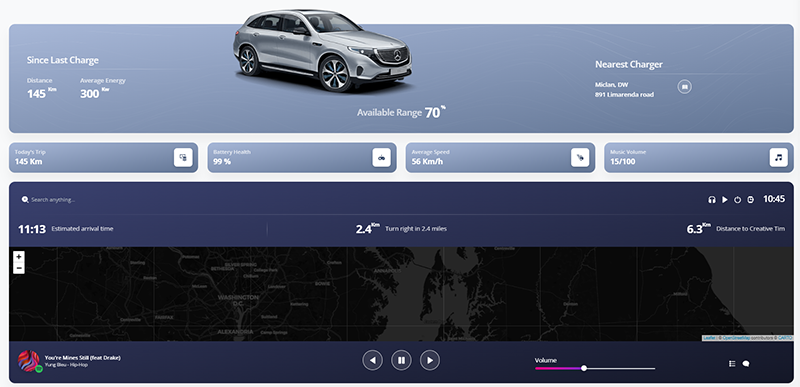Click the clock/watch icon beside 10:45
This screenshot has height=387, width=800.
tap(751, 200)
